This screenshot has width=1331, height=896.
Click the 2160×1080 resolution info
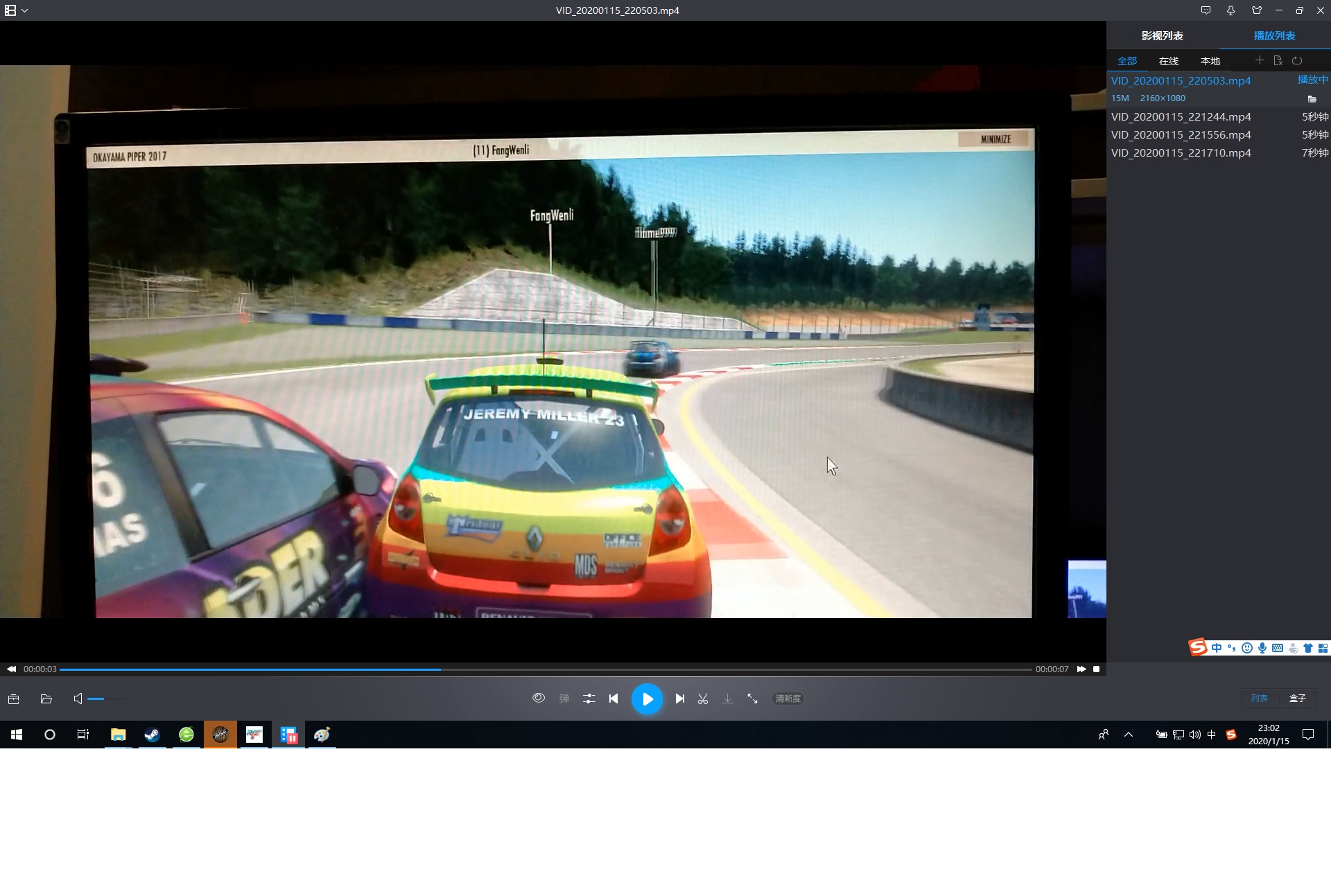[1163, 98]
